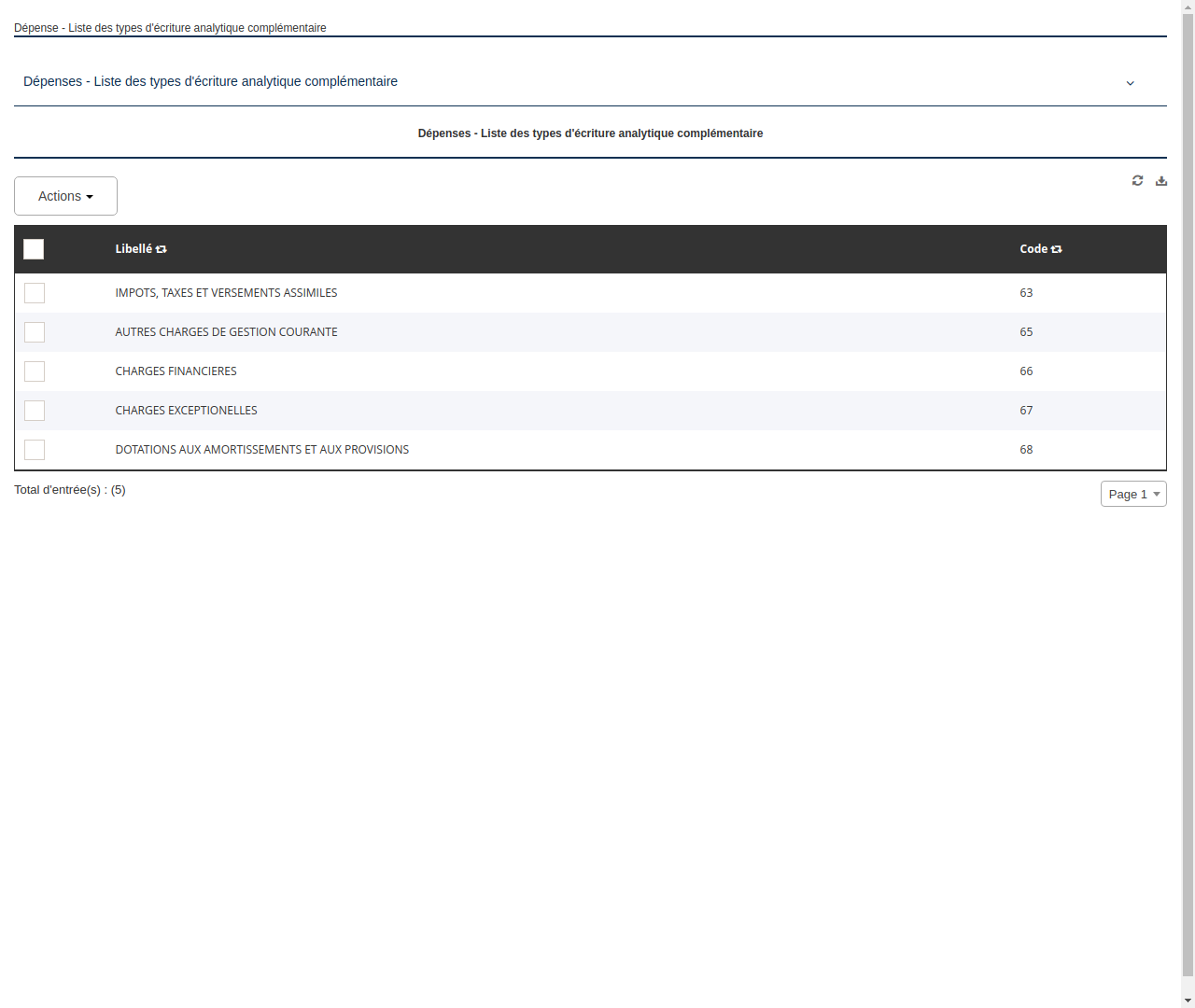Collapse the Dépenses panel with the chevron
1195x1008 pixels.
(x=1131, y=83)
